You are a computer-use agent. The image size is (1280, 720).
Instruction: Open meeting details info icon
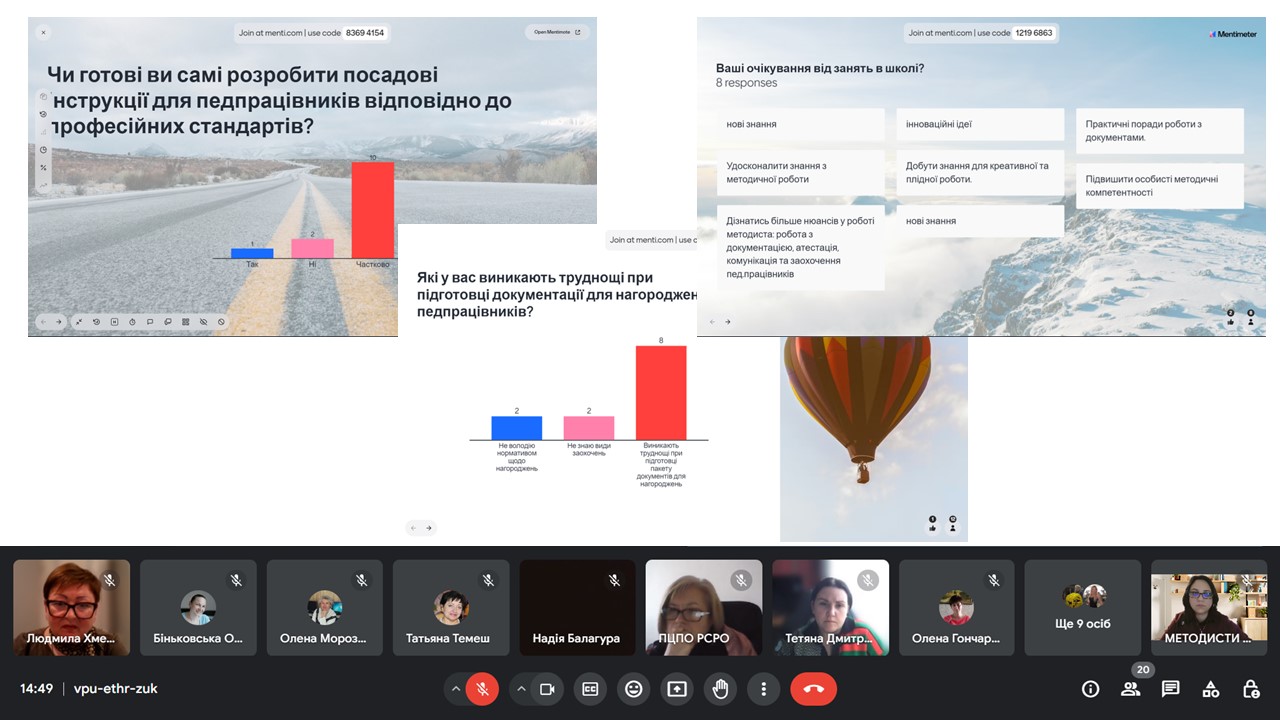coord(1090,689)
